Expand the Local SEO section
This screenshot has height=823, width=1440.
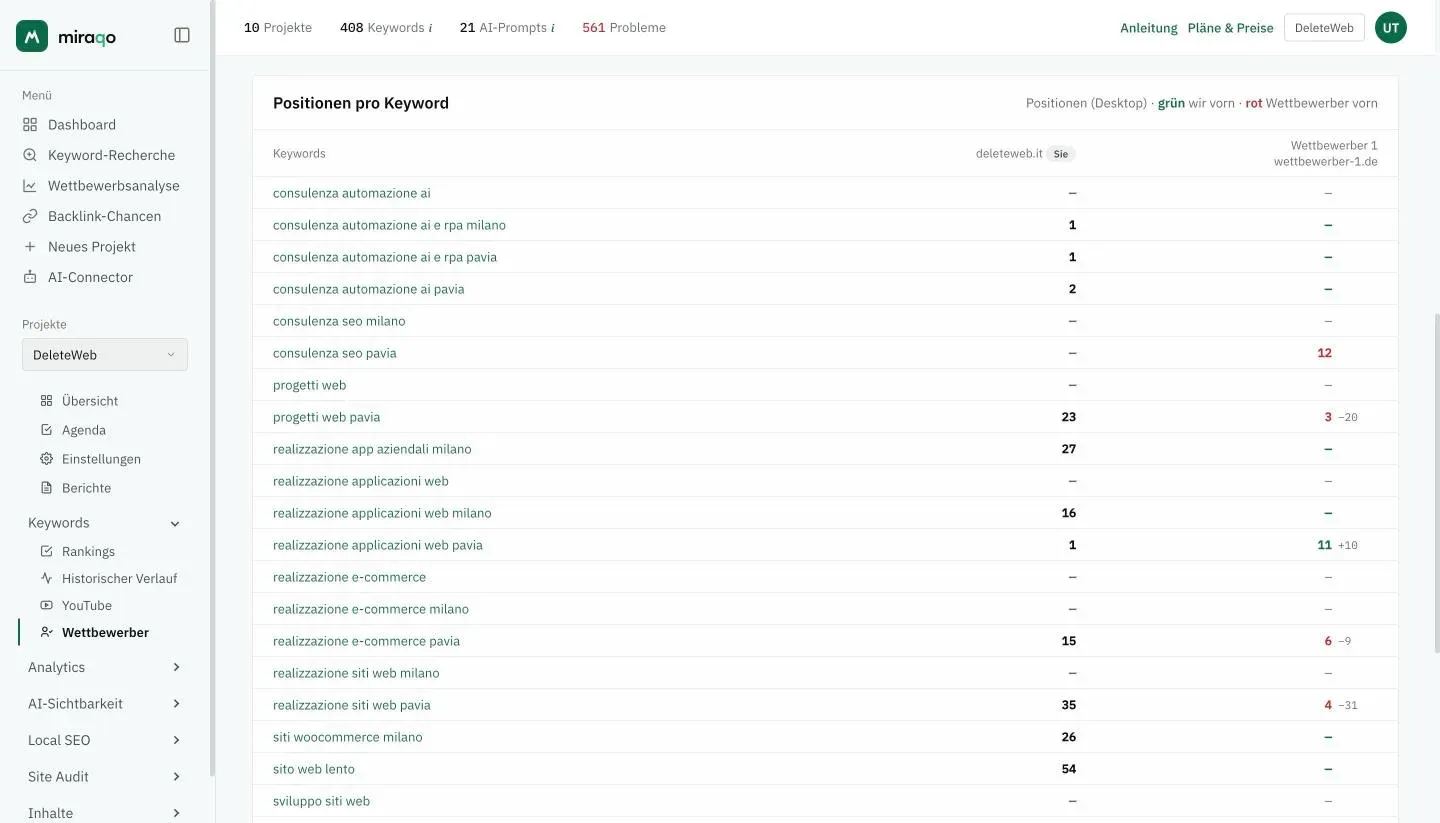(176, 740)
